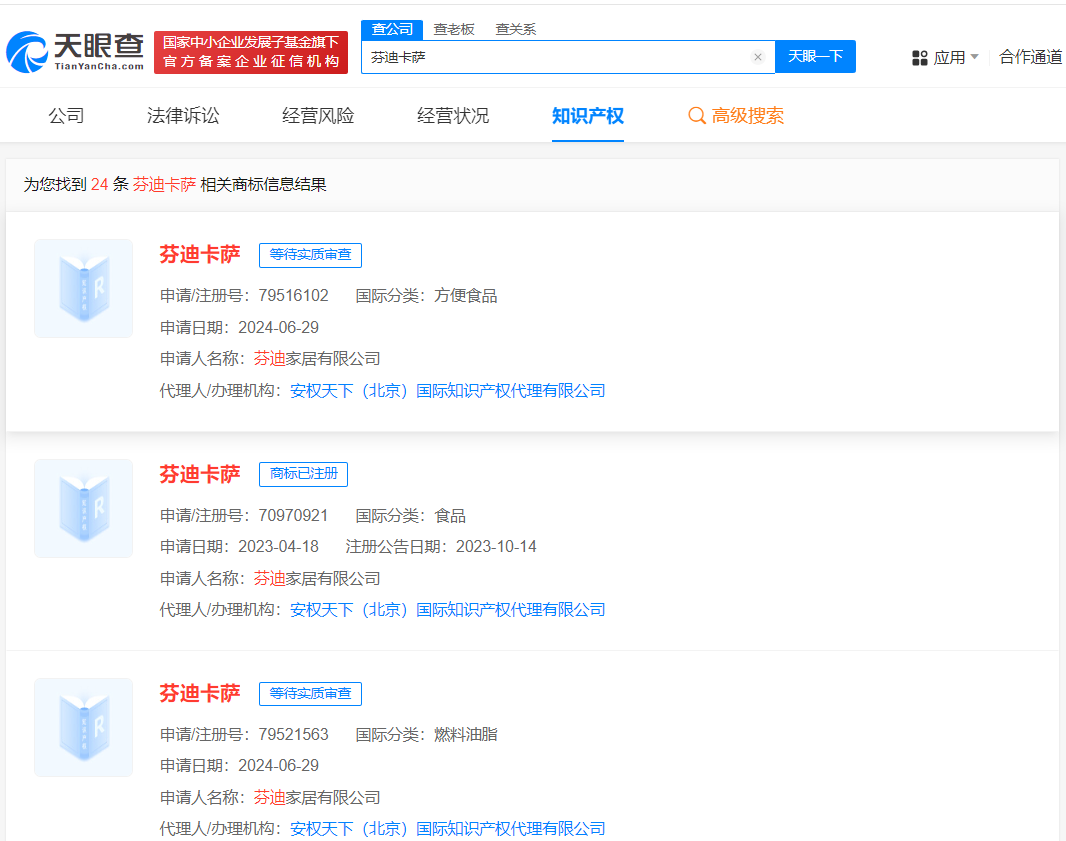Click applicant 芬迪家居有限公司 of trademark 79521563

317,797
